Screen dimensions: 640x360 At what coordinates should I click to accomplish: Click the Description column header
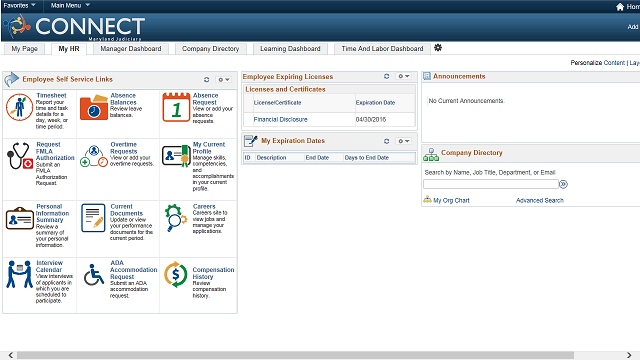point(271,158)
